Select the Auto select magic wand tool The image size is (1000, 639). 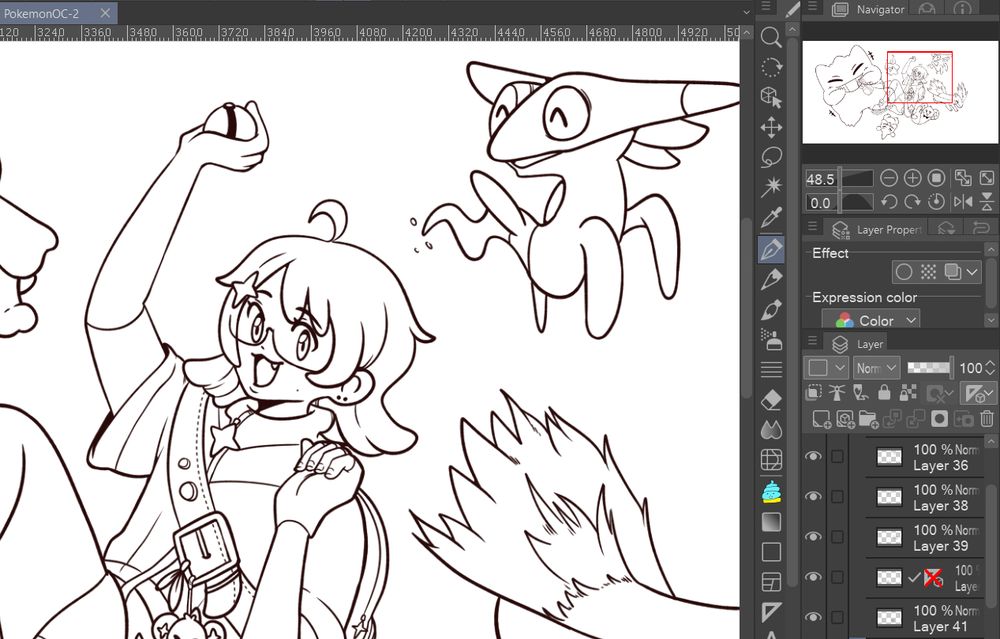(x=771, y=187)
